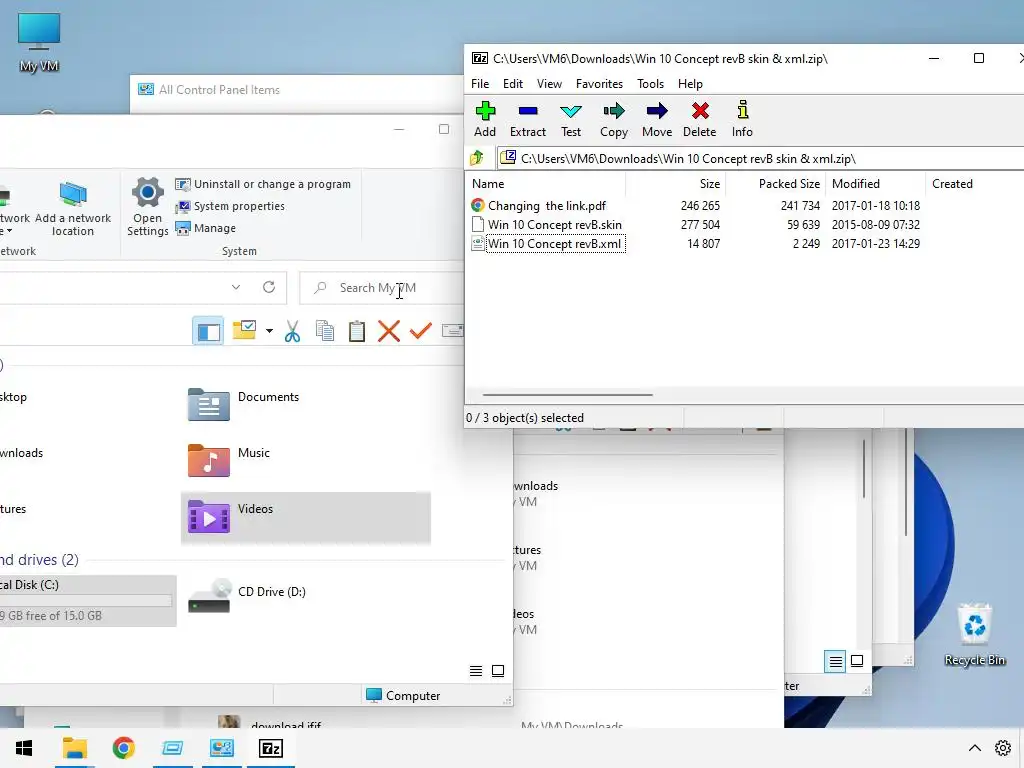Move the 7-Zip horizontal scrollbar thumb

(x=568, y=394)
